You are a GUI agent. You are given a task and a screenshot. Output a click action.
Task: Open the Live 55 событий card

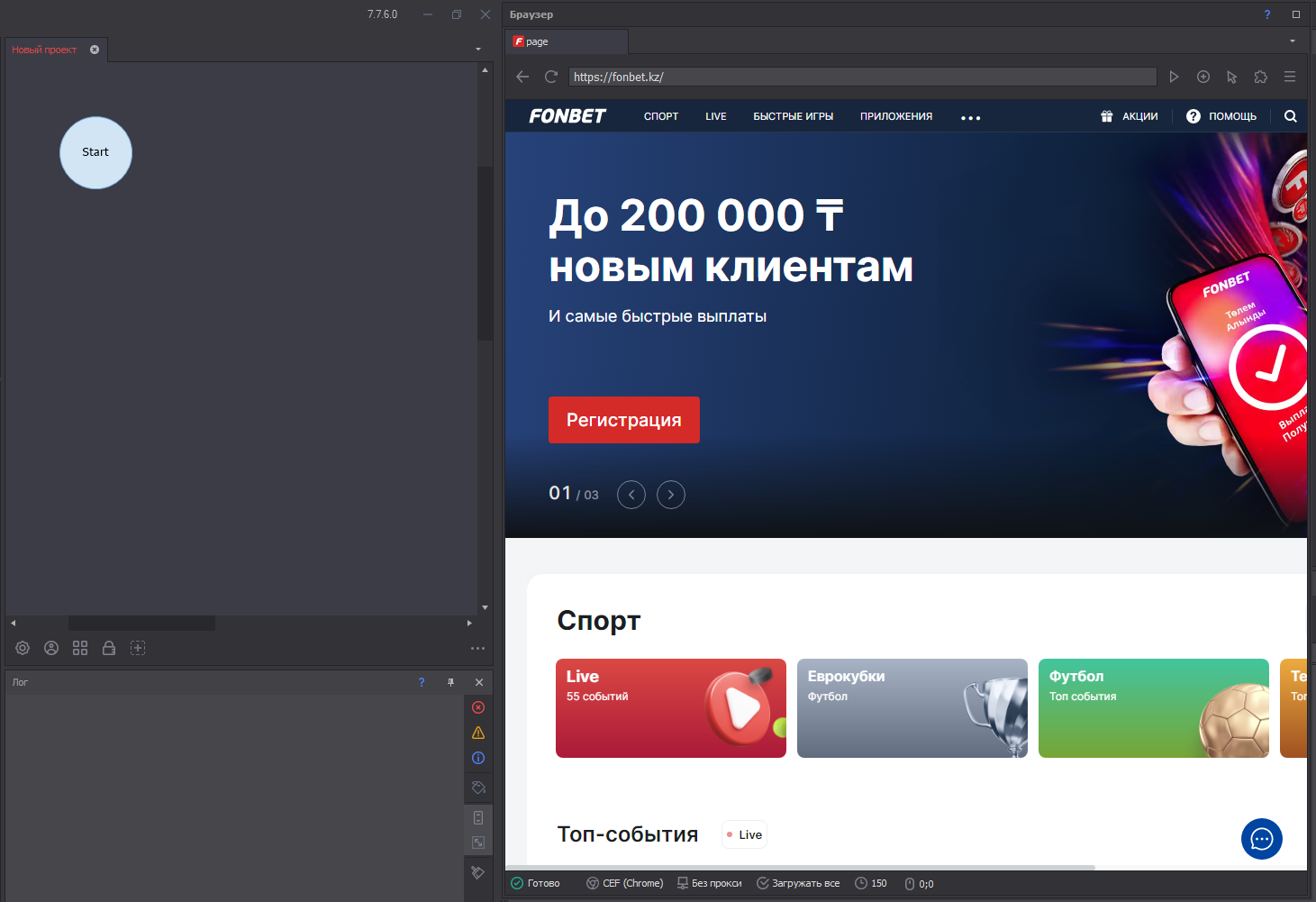671,708
